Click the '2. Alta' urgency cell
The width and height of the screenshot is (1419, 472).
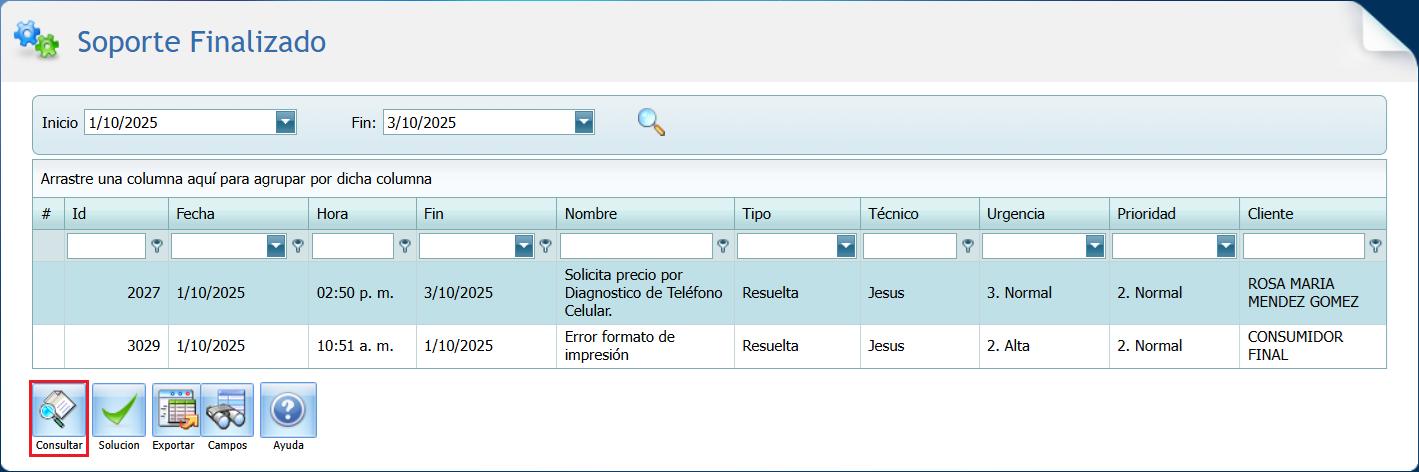1043,346
